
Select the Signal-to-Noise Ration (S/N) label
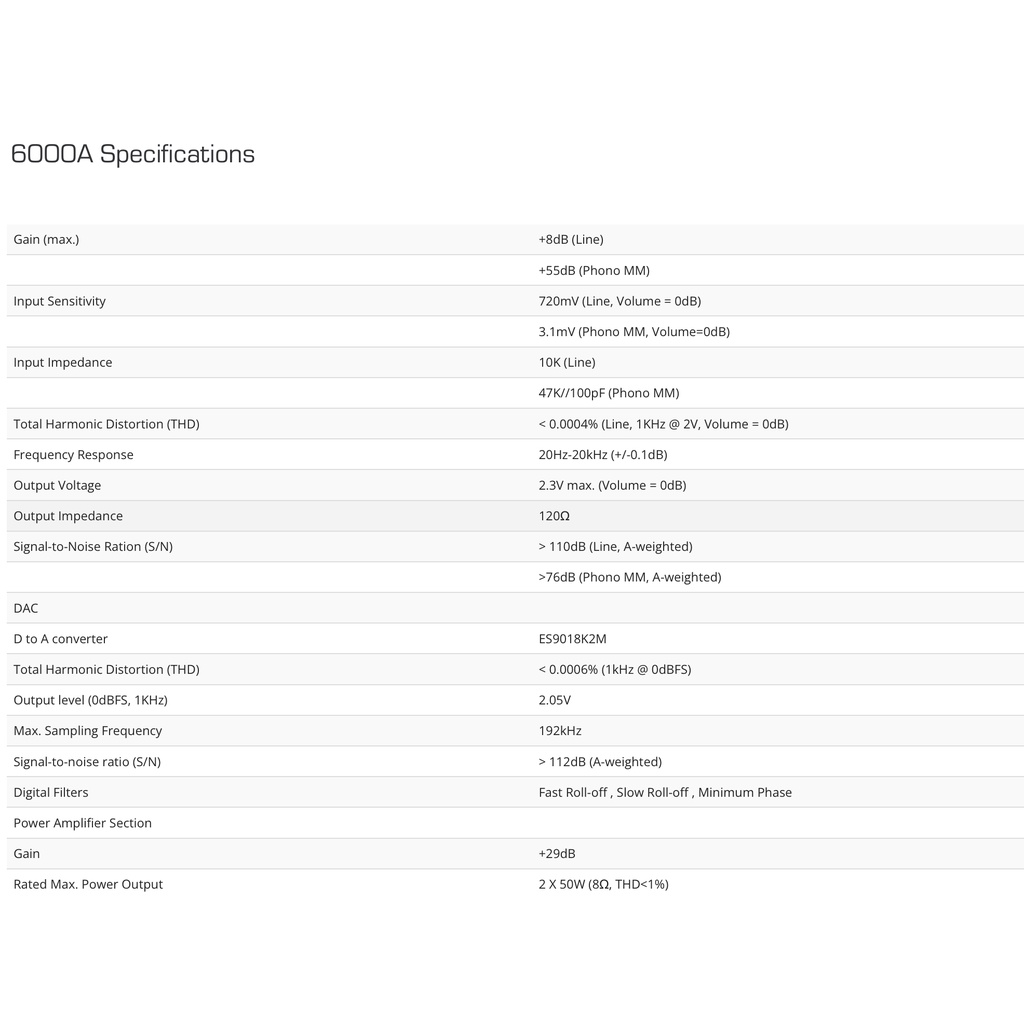point(93,547)
